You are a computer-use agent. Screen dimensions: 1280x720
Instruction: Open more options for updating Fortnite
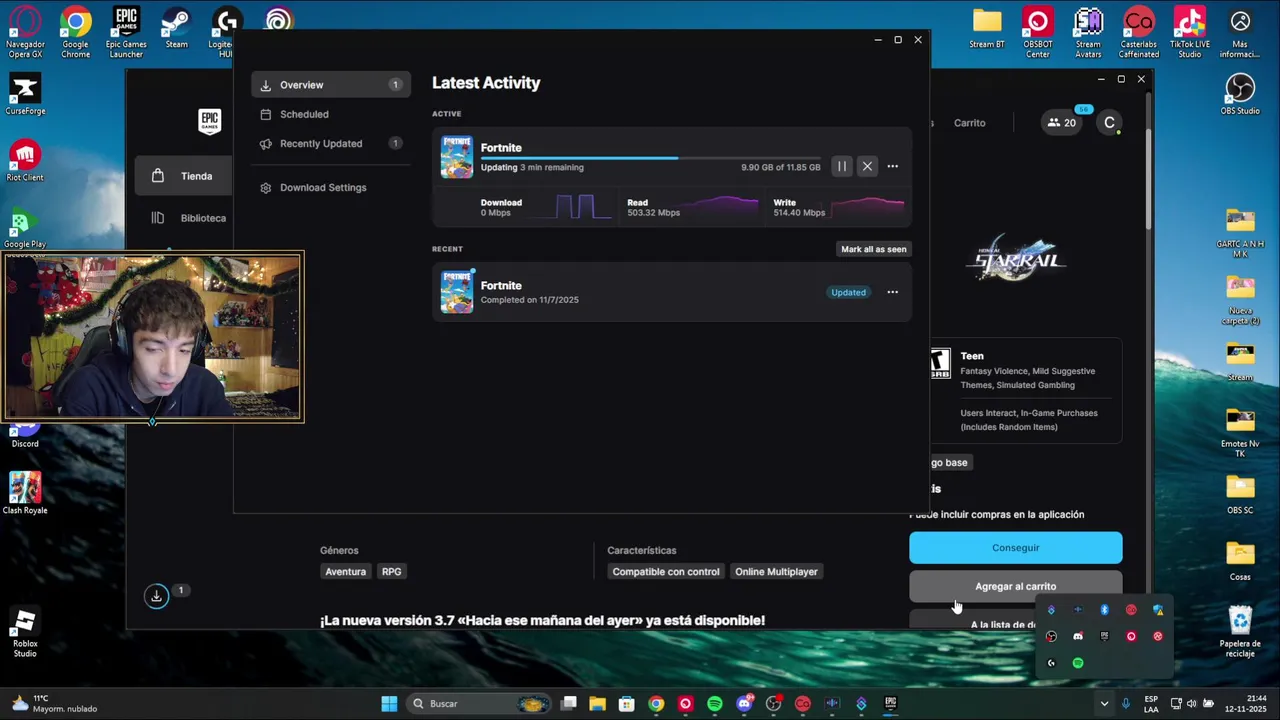pyautogui.click(x=893, y=167)
